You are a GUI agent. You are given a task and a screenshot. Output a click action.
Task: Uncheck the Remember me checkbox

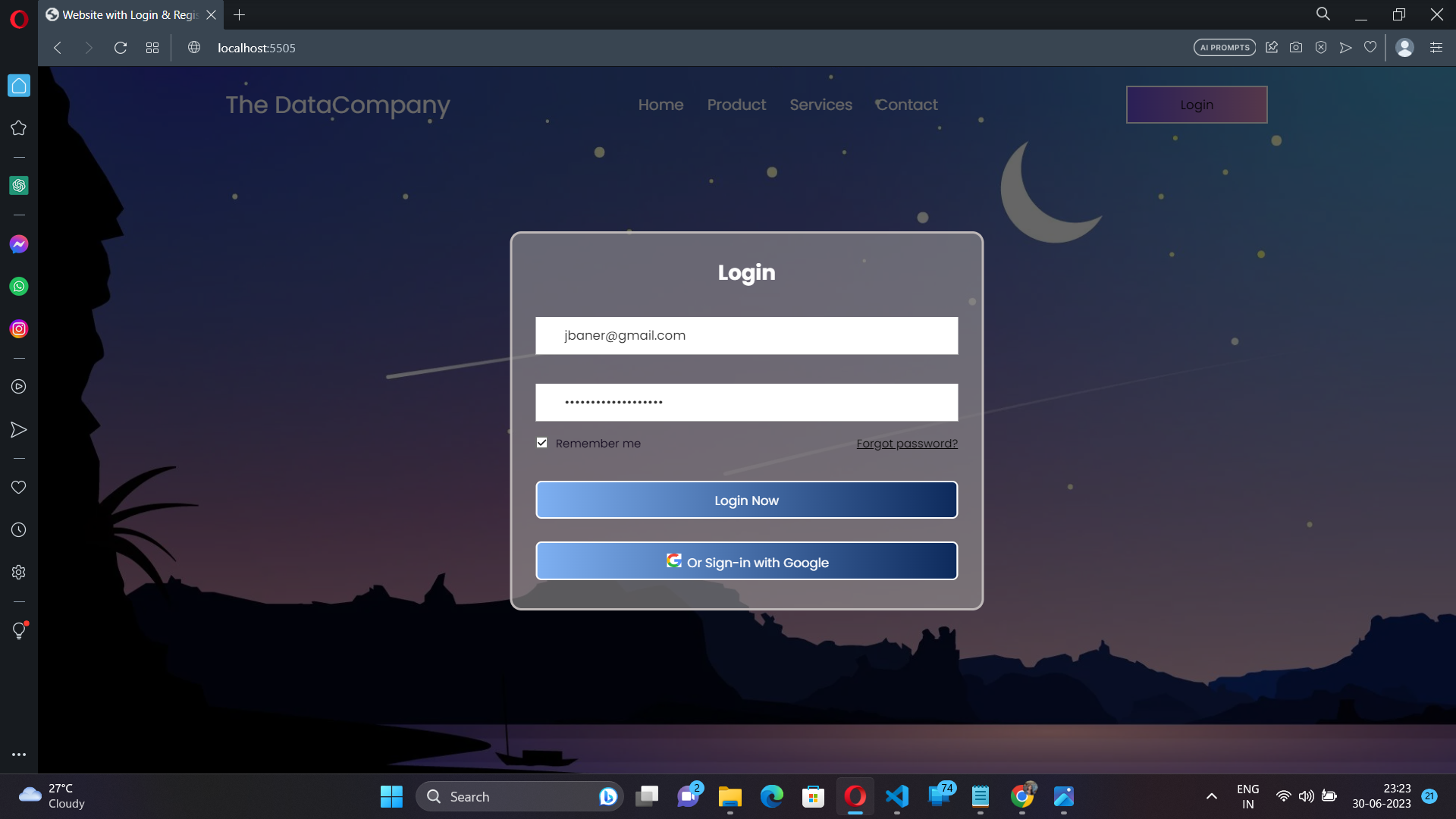coord(541,442)
